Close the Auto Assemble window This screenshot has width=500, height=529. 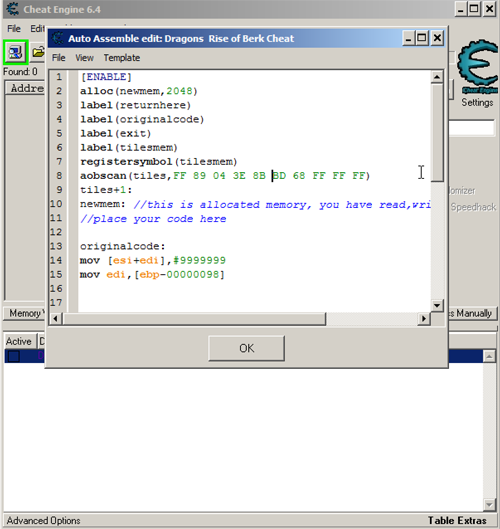coord(437,38)
